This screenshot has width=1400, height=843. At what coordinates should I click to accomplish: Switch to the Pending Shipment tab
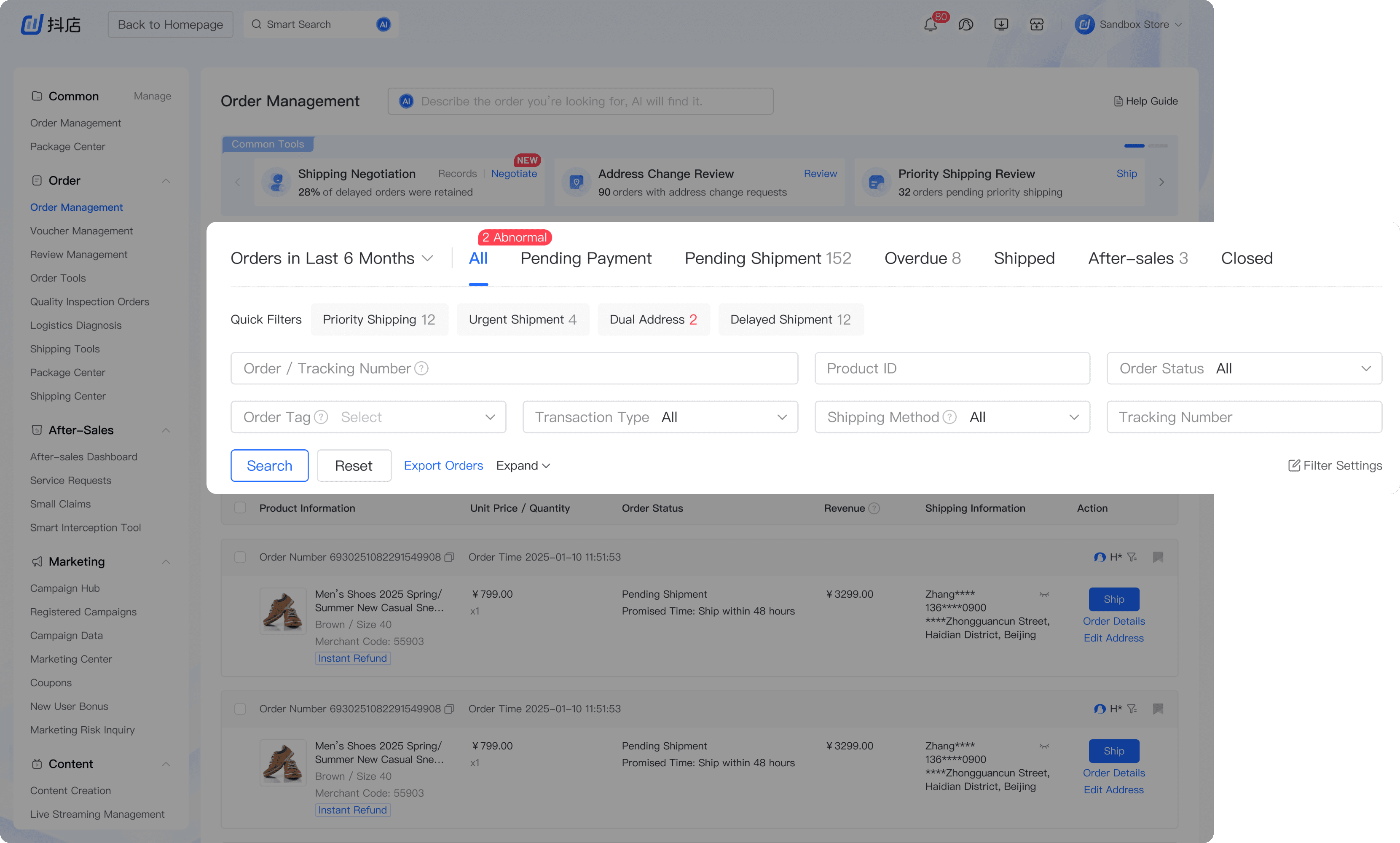767,258
